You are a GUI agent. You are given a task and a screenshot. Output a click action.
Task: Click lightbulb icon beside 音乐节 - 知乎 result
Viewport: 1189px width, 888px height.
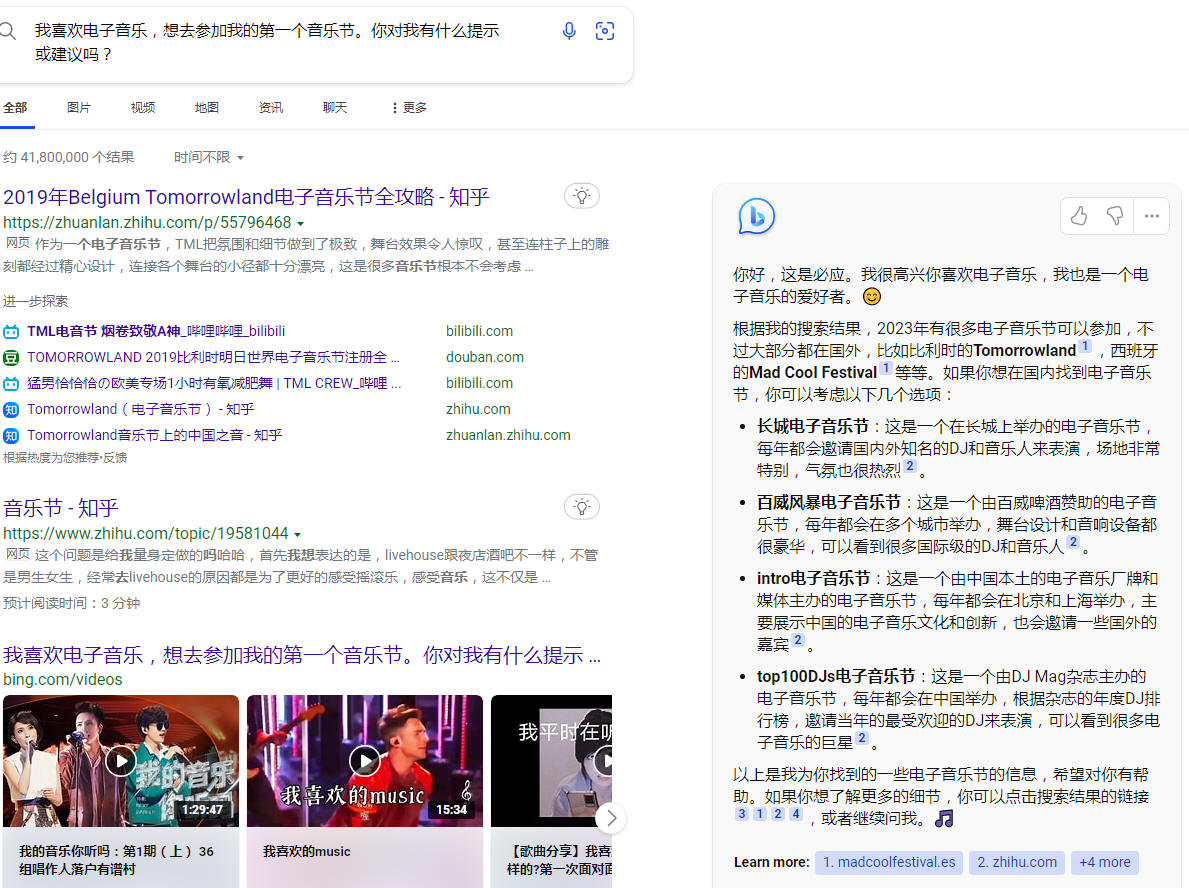tap(582, 507)
